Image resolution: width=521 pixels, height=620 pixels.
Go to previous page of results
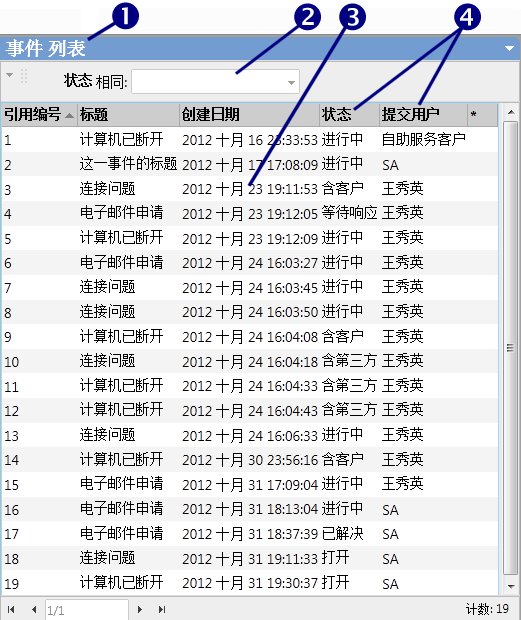coord(34,609)
